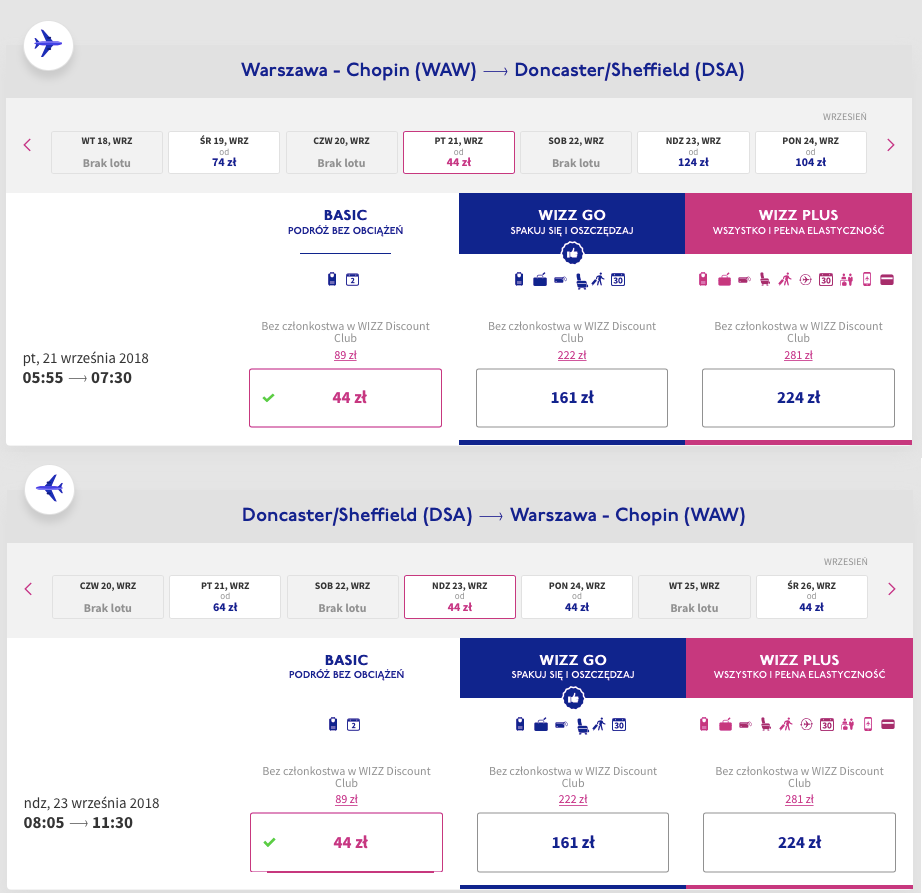Click outbound flight time 05:55 → 07:30
Screen dimensions: 922x893
(77, 378)
